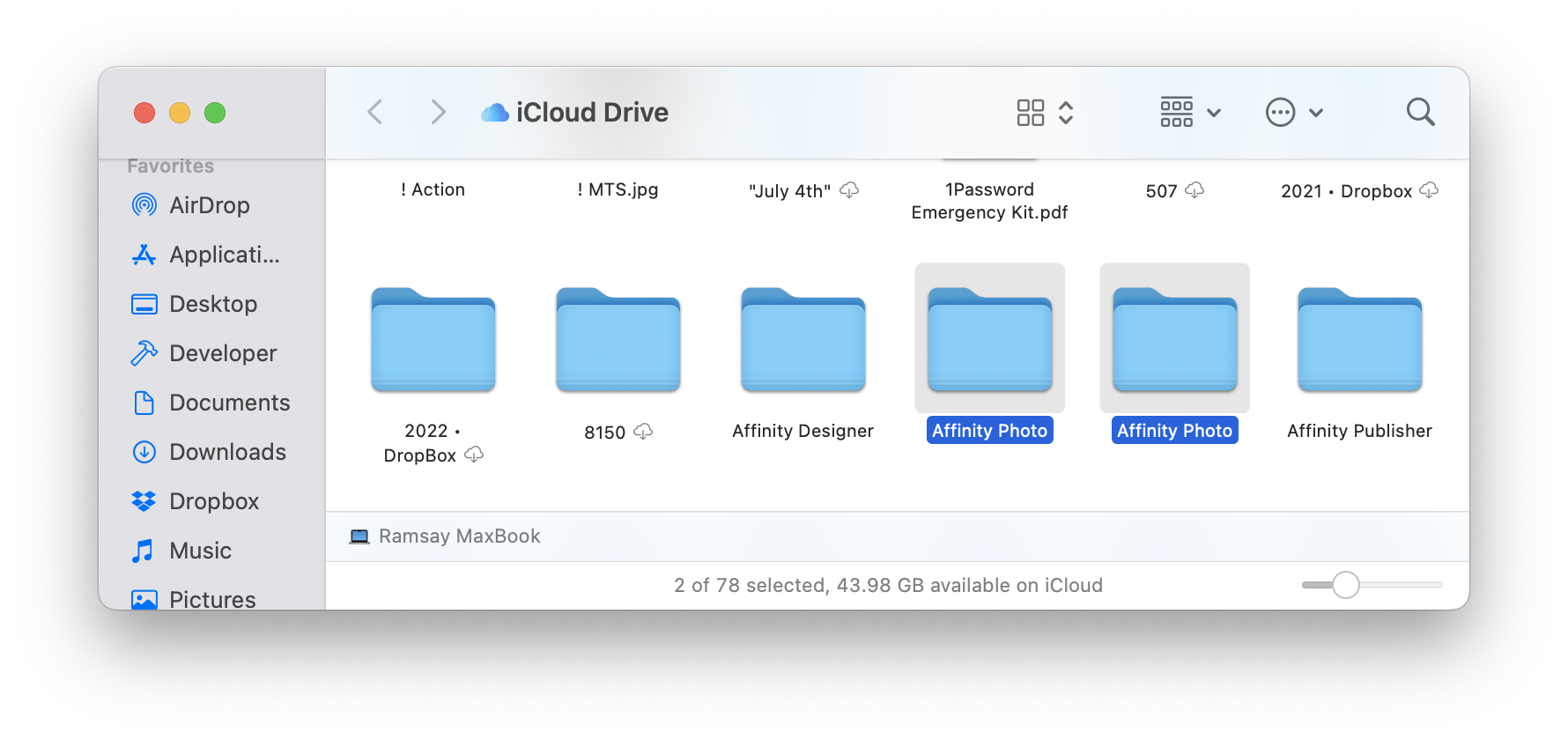
Task: Click the 1Password Emergency Kit.pdf name
Action: coord(989,201)
